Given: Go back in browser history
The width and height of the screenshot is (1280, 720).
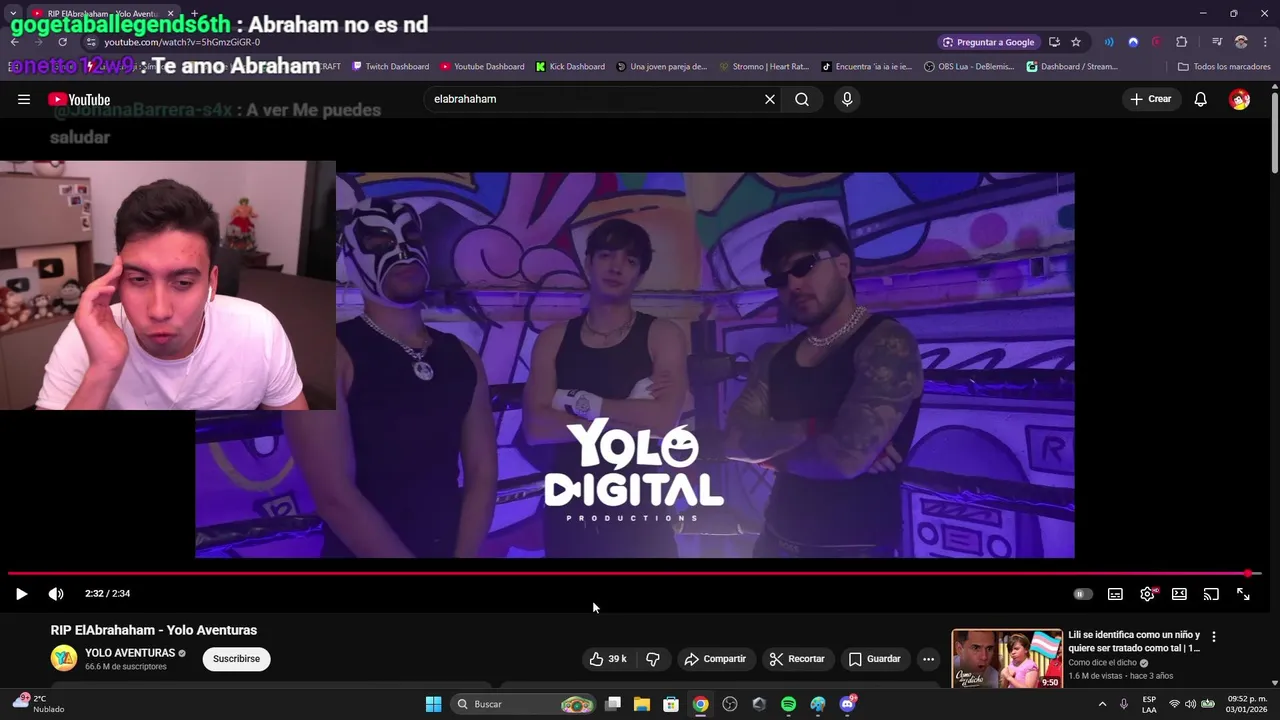Looking at the screenshot, I should [x=15, y=42].
